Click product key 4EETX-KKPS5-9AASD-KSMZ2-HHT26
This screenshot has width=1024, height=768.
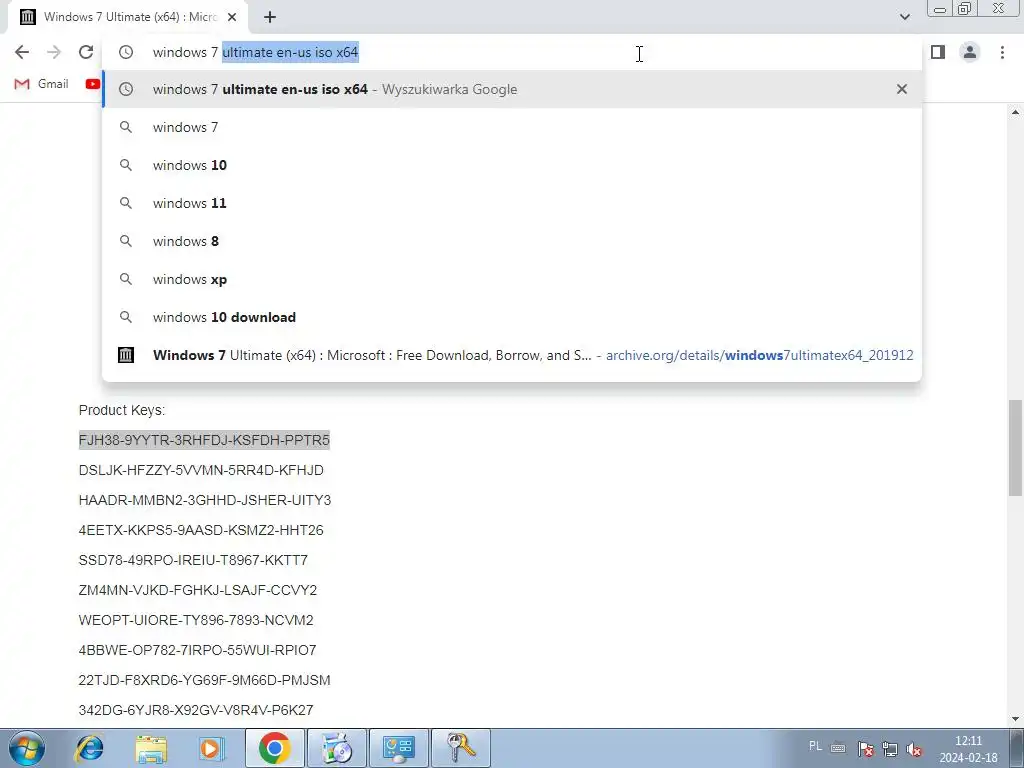coord(201,530)
